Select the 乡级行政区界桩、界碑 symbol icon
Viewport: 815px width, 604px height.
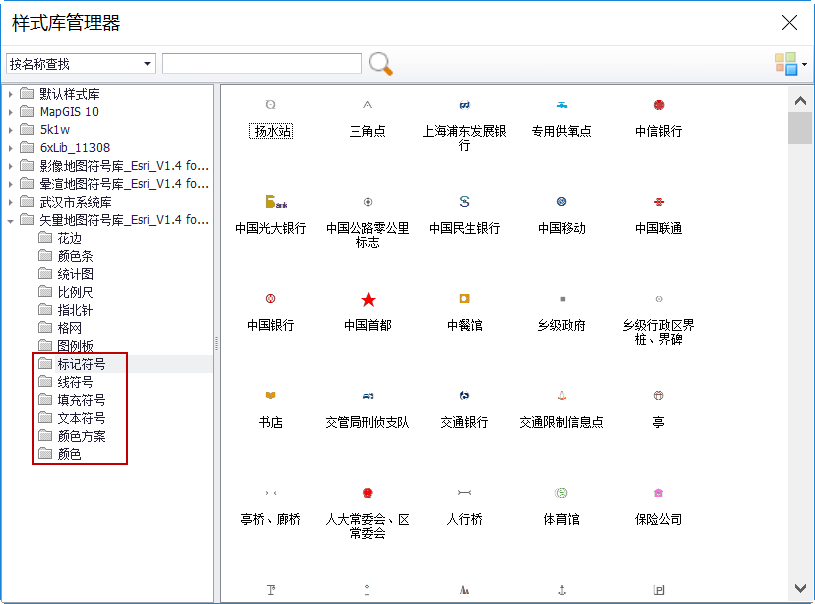coord(659,299)
